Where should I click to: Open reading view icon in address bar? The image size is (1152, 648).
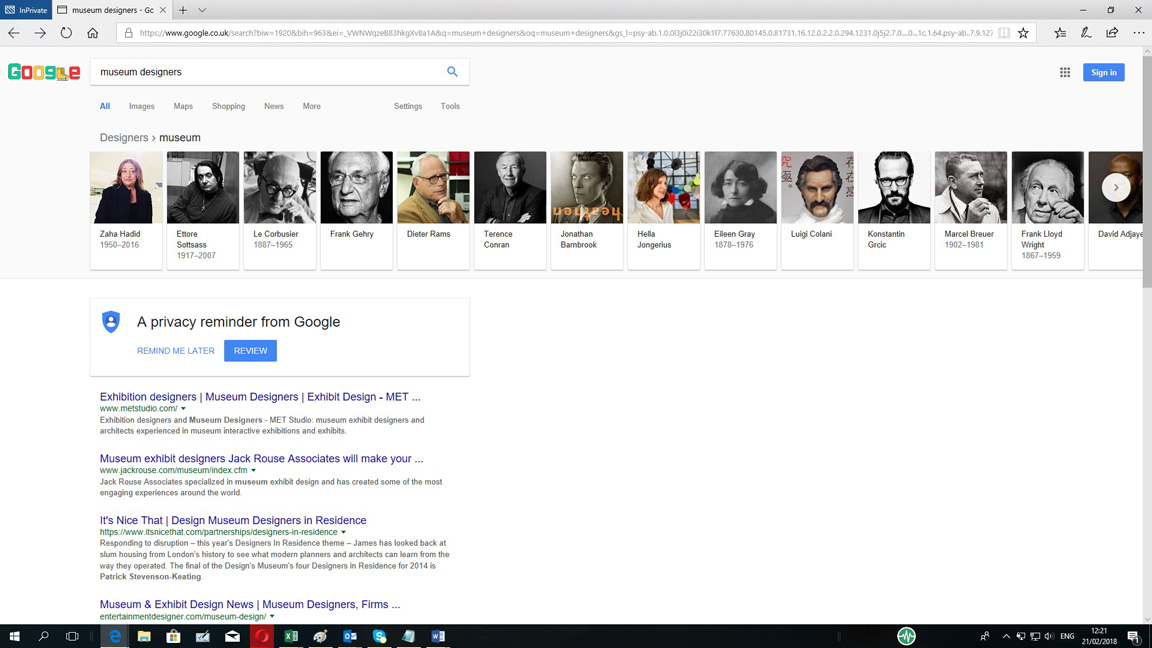[1004, 33]
